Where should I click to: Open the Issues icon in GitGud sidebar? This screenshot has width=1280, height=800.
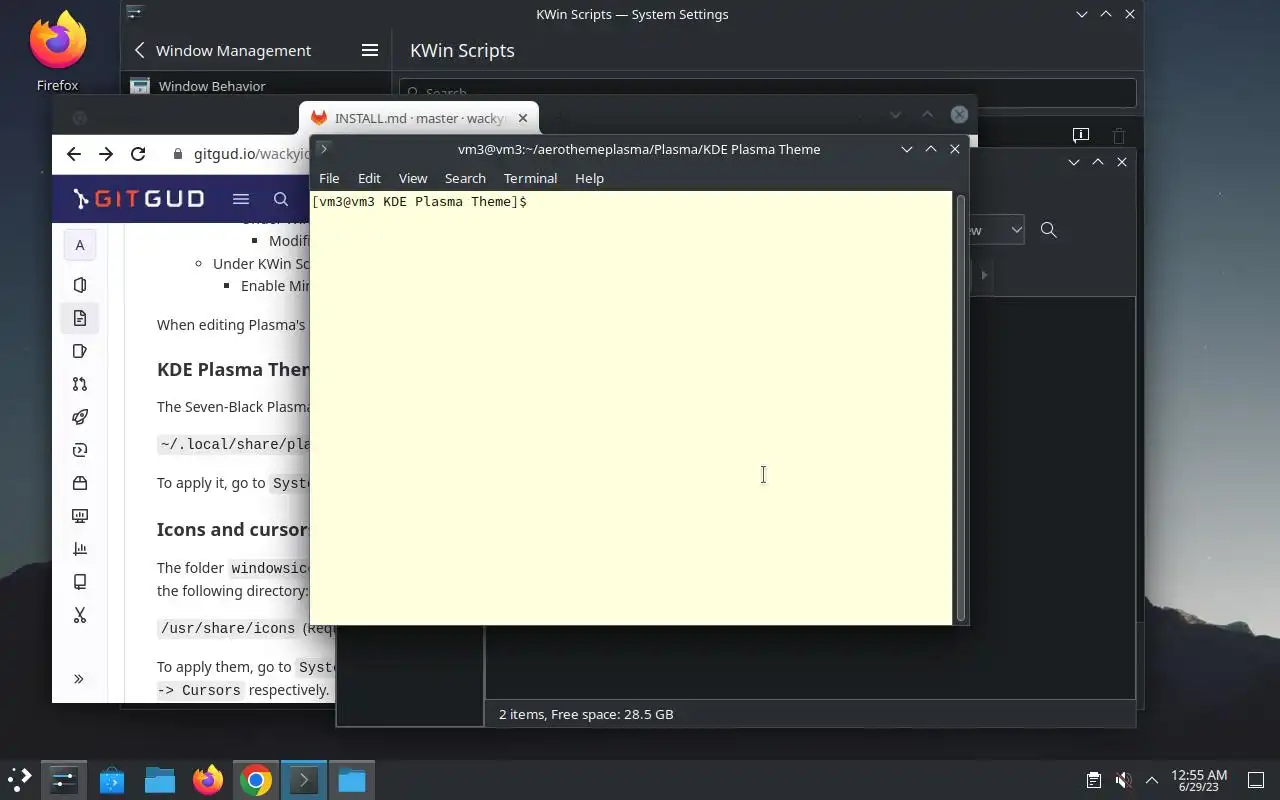click(x=80, y=351)
